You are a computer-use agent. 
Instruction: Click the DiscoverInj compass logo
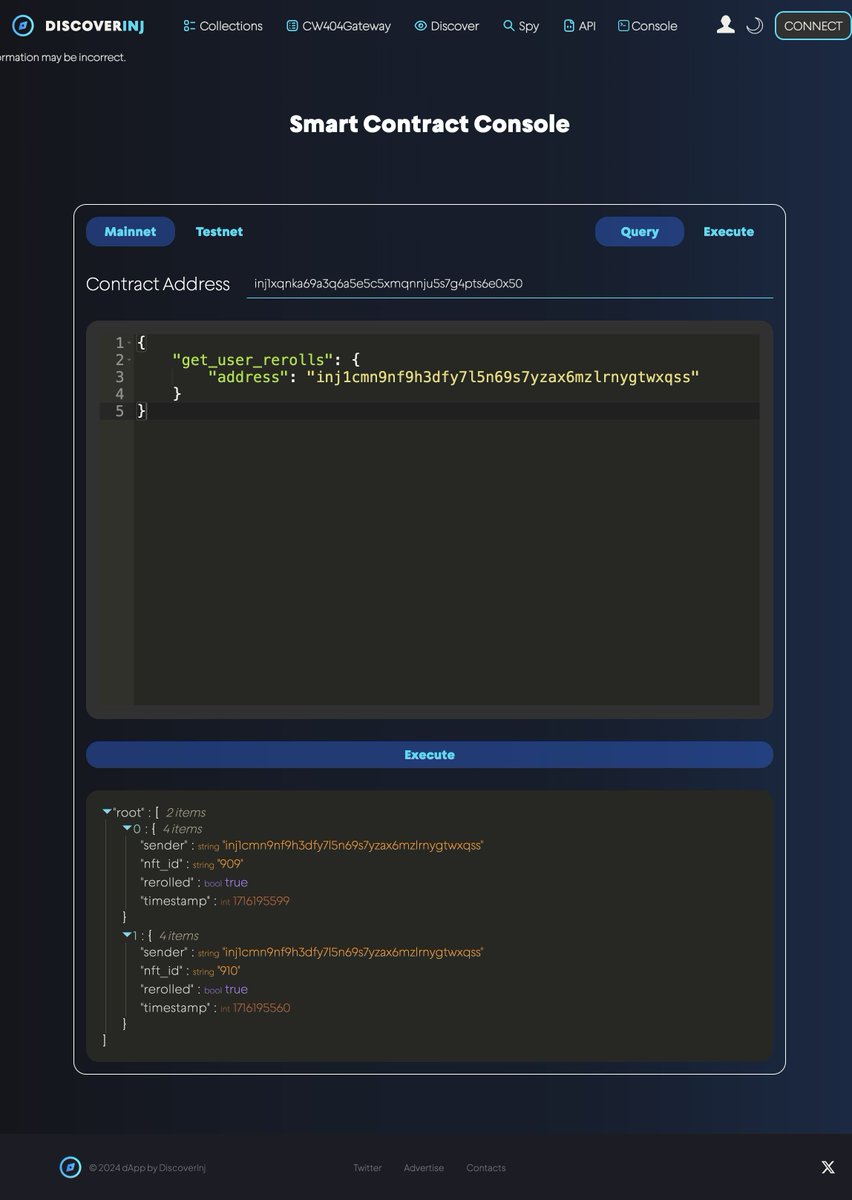click(23, 25)
